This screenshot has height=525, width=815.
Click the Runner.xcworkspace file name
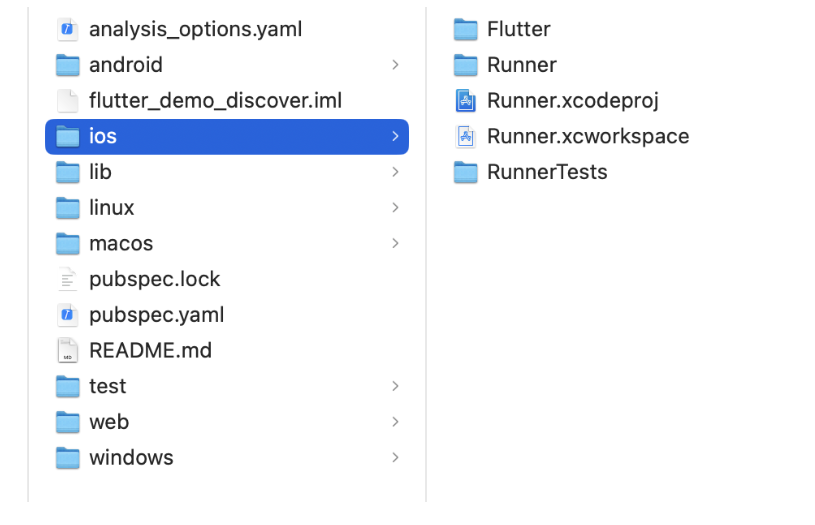click(x=587, y=136)
